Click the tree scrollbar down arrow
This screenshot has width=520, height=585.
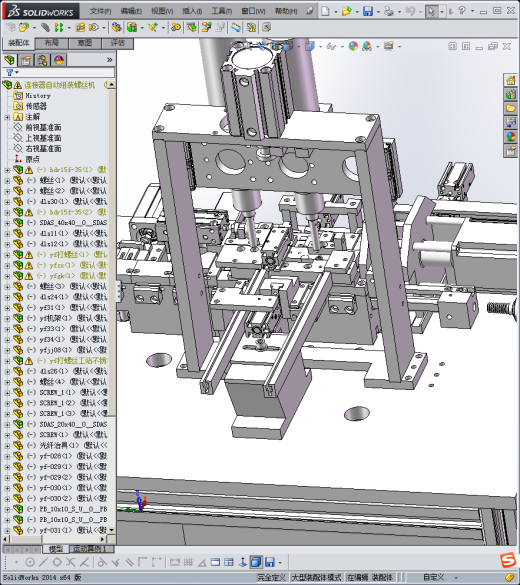[111, 530]
